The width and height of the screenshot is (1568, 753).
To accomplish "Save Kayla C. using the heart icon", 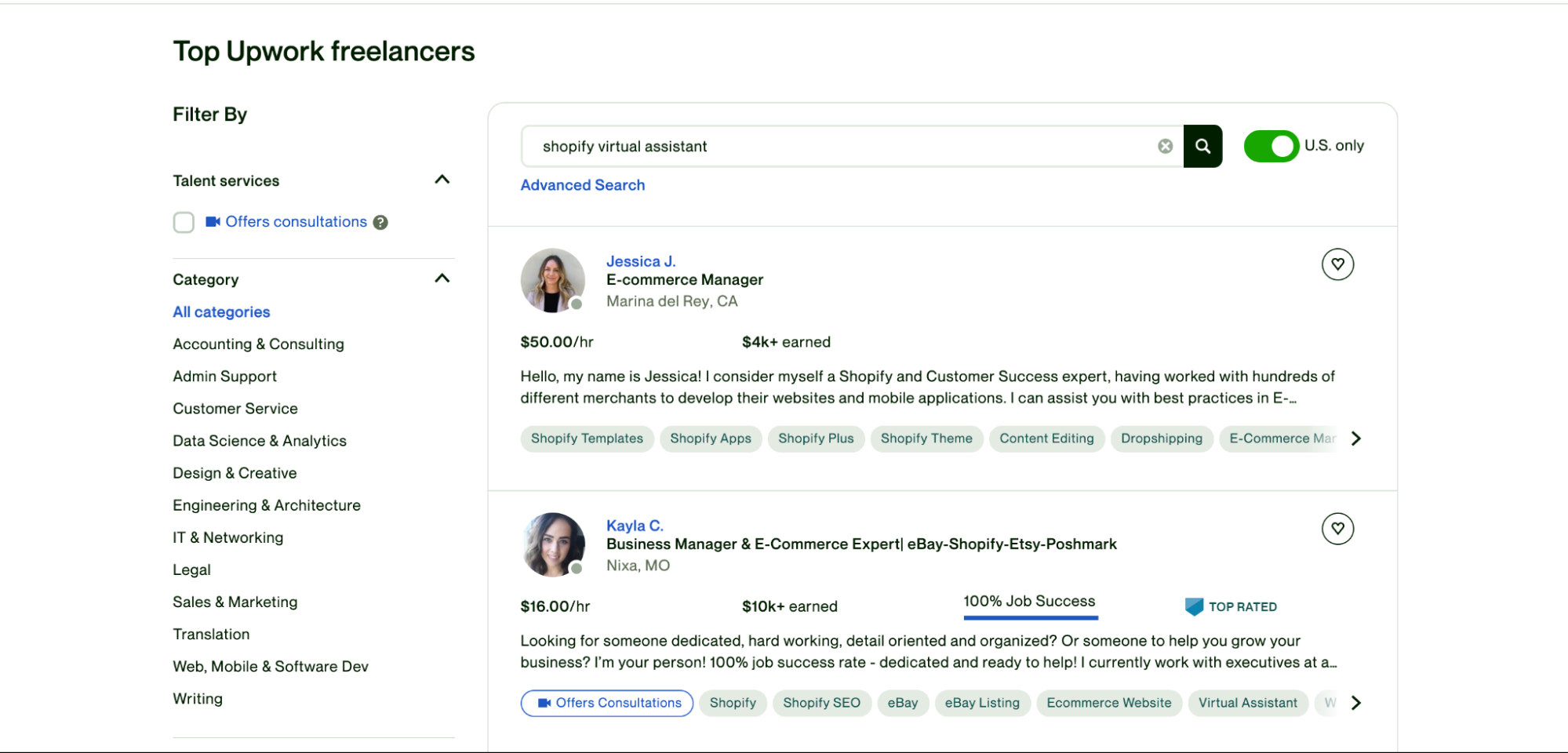I will (x=1338, y=529).
